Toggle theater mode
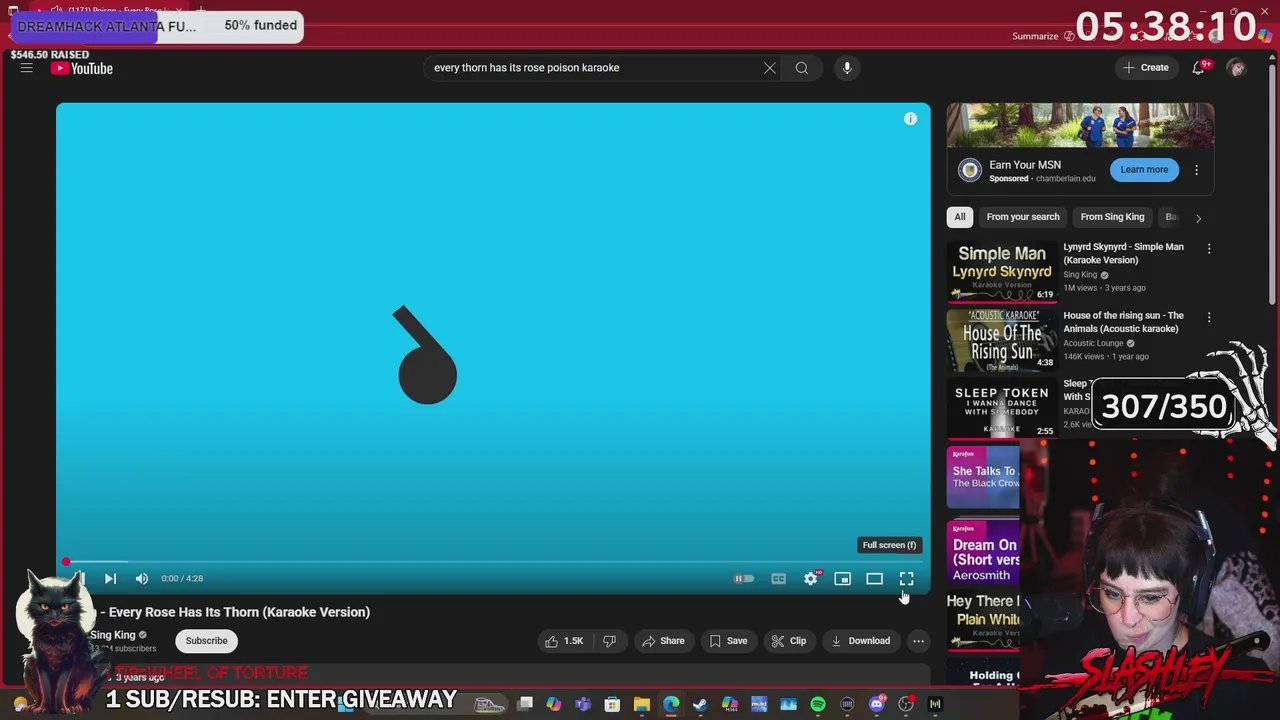1280x720 pixels. point(875,579)
